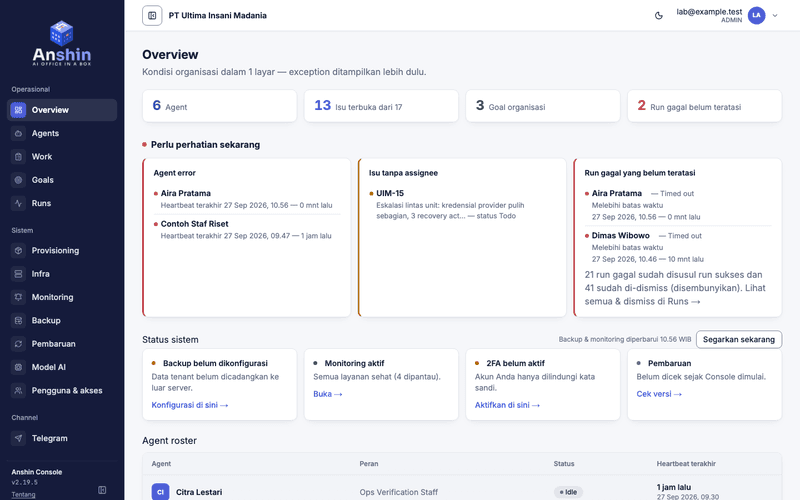Open Infra via its sidebar icon

click(x=18, y=274)
